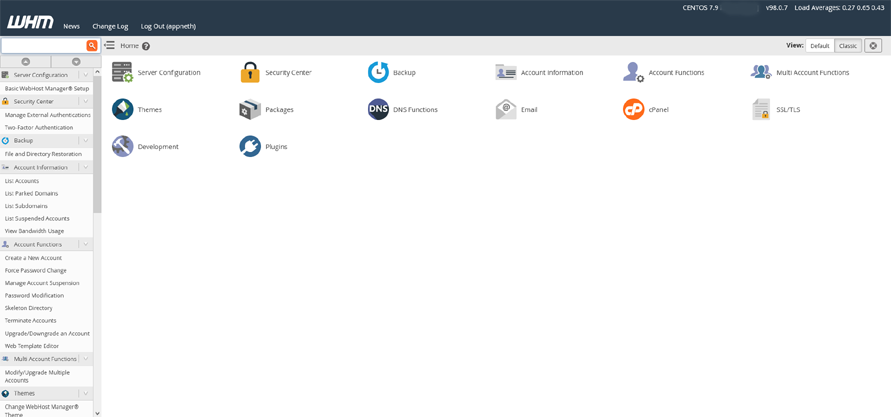Click the Log Out link
891x417 pixels.
pyautogui.click(x=168, y=26)
